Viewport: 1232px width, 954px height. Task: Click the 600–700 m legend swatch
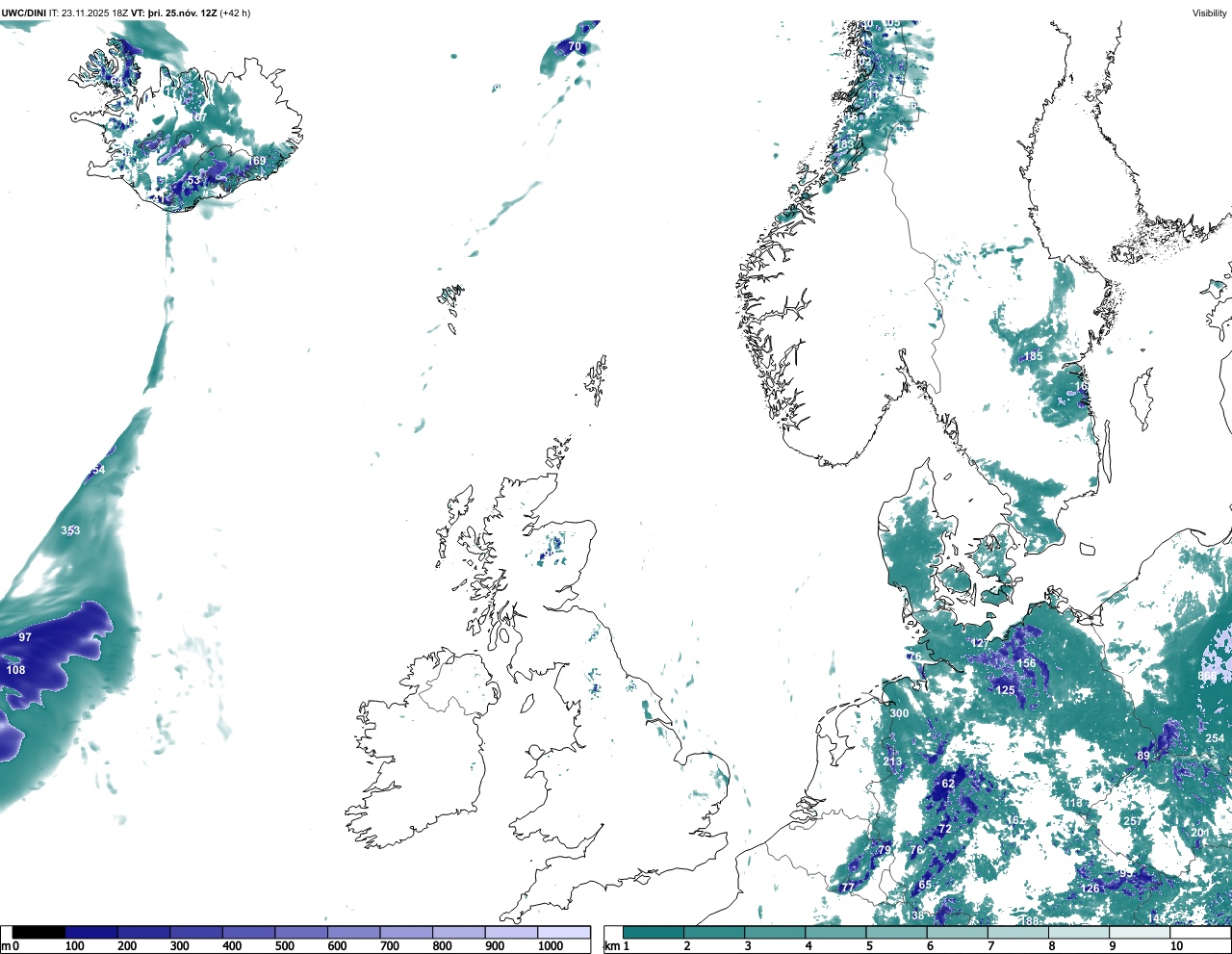[x=353, y=932]
